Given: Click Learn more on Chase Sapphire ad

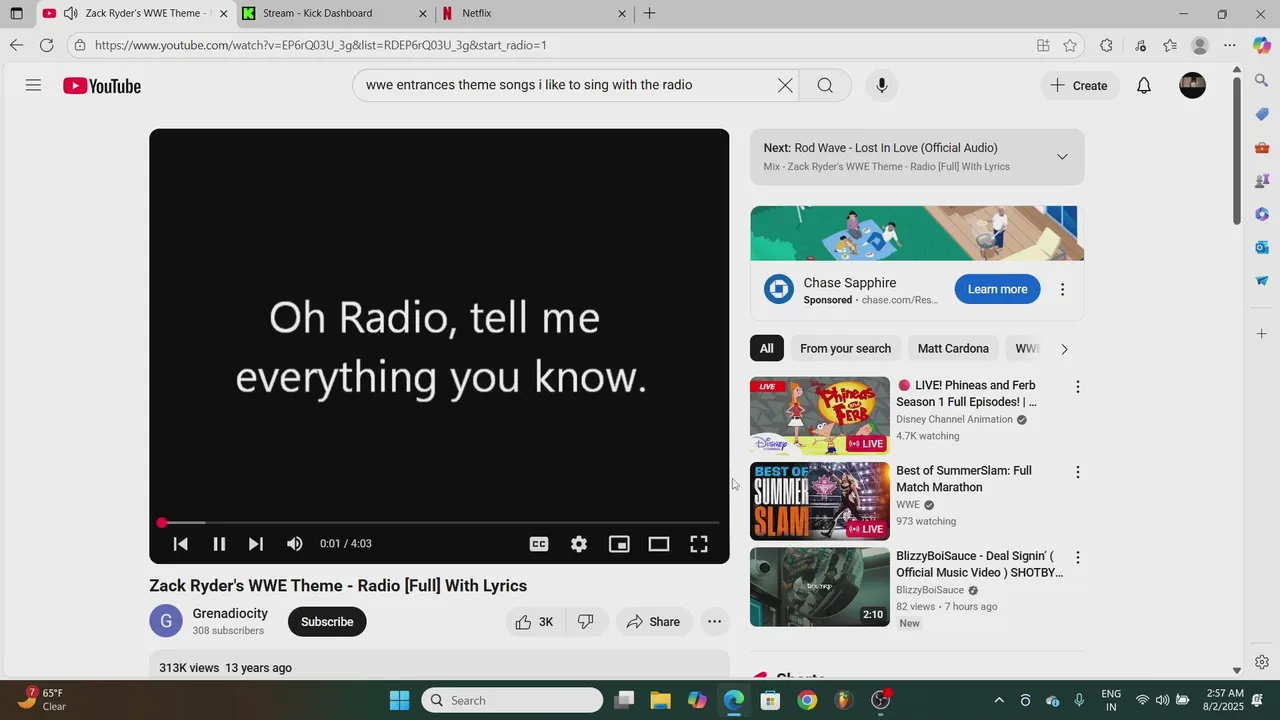Looking at the screenshot, I should 997,289.
